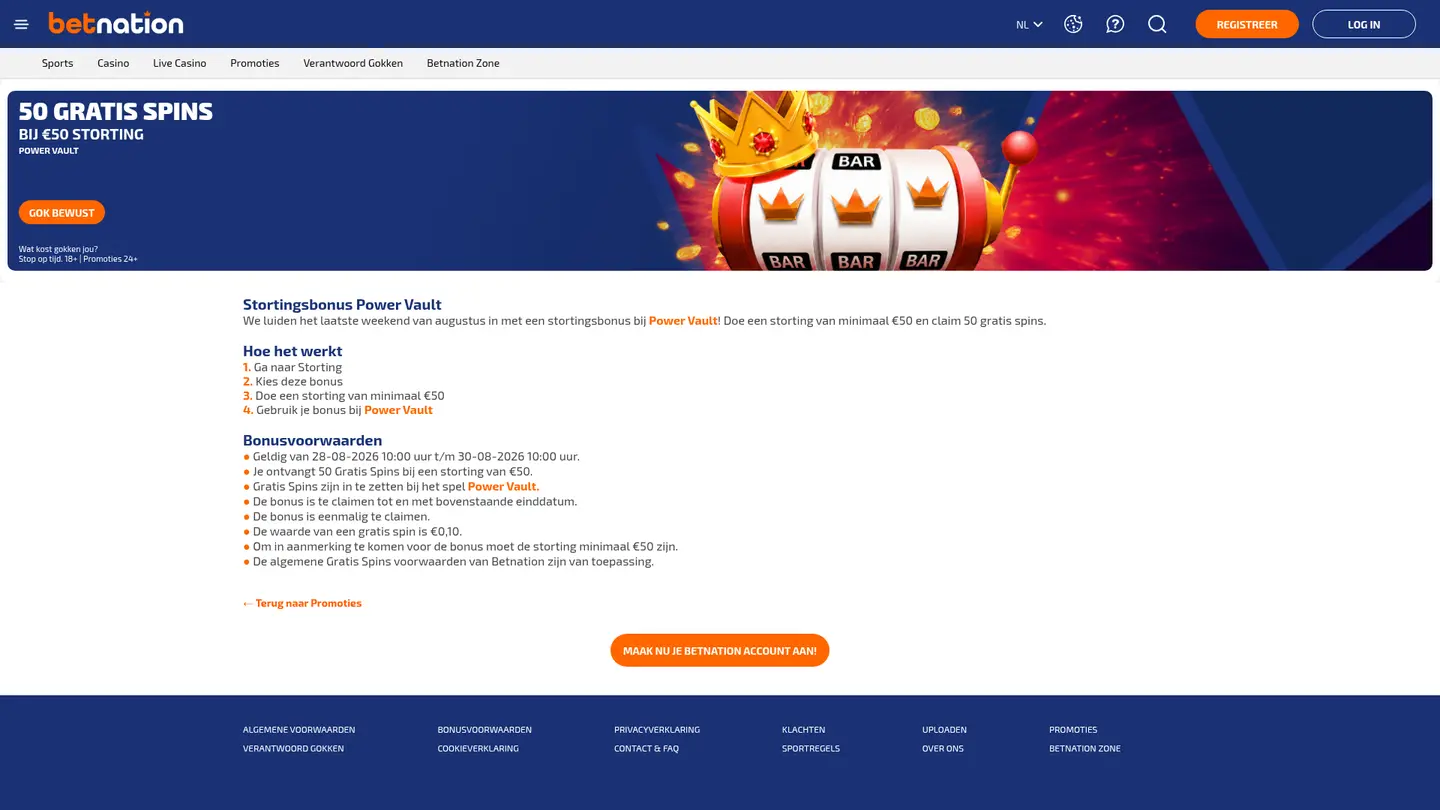The height and width of the screenshot is (810, 1440).
Task: Click the GOK BEWUST button
Action: tap(62, 213)
